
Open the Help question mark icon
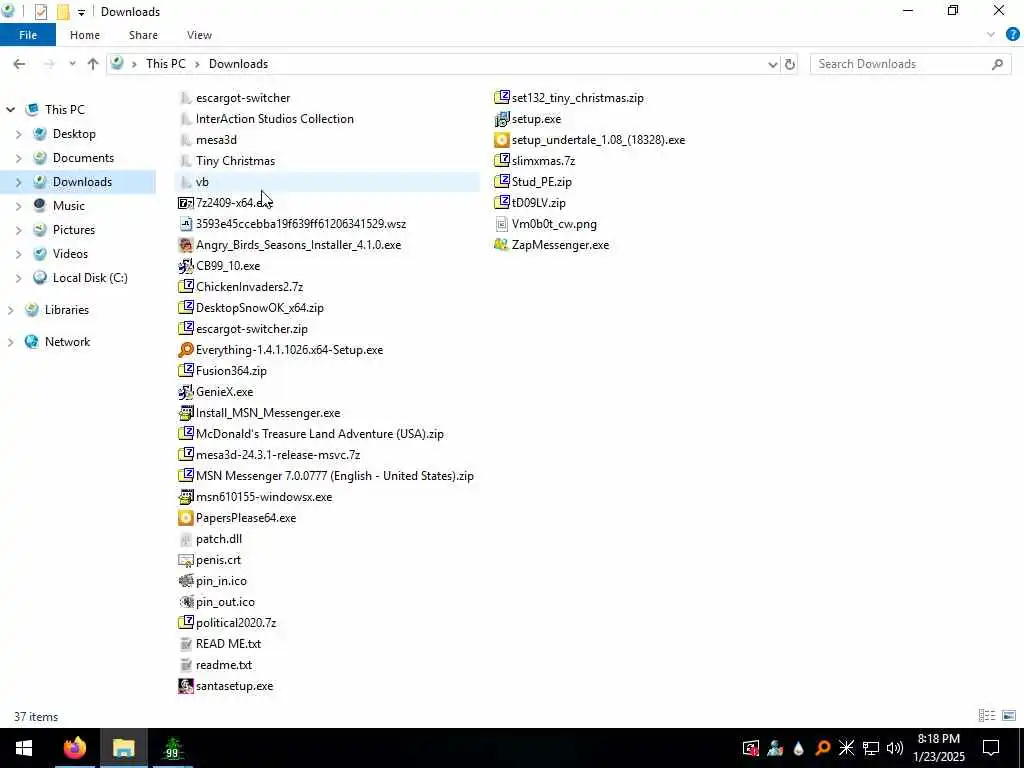pyautogui.click(x=1012, y=35)
